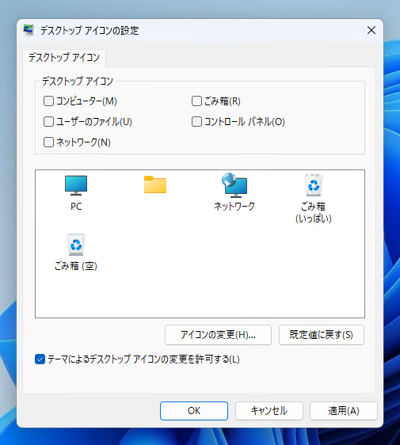Confirm with the OK button

[194, 411]
